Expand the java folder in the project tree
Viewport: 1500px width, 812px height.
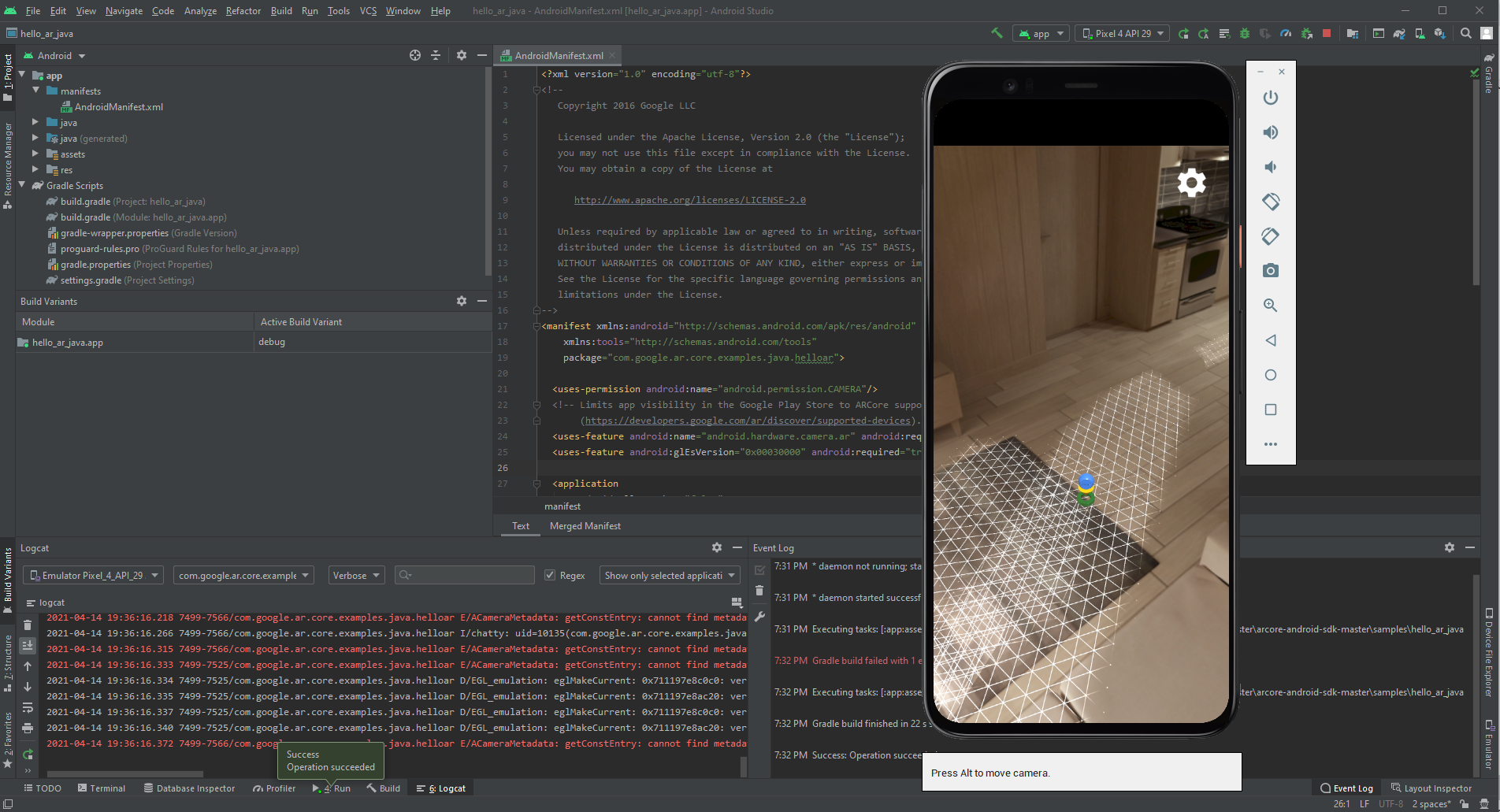(35, 122)
